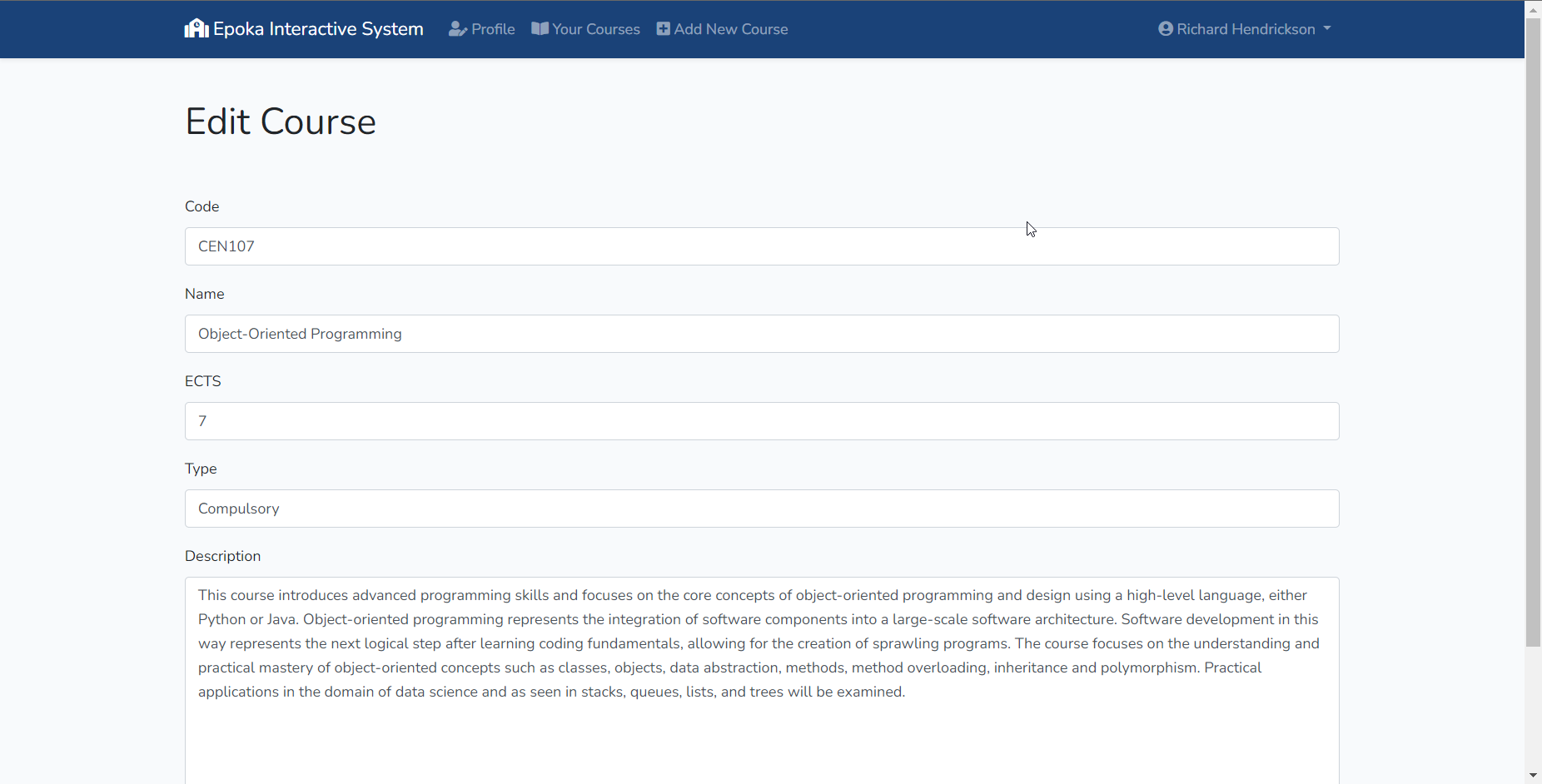This screenshot has height=784, width=1542.
Task: Select the Profile person icon
Action: point(459,28)
